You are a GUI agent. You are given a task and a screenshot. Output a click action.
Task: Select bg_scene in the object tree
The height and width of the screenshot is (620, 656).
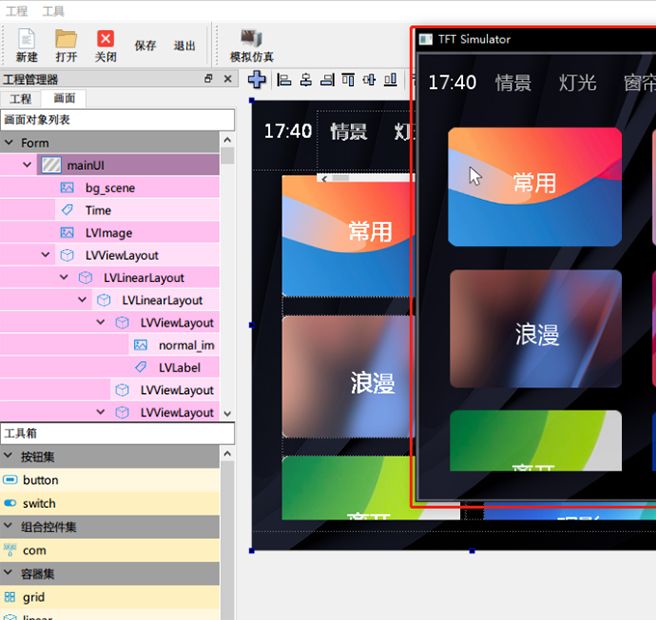click(x=110, y=188)
